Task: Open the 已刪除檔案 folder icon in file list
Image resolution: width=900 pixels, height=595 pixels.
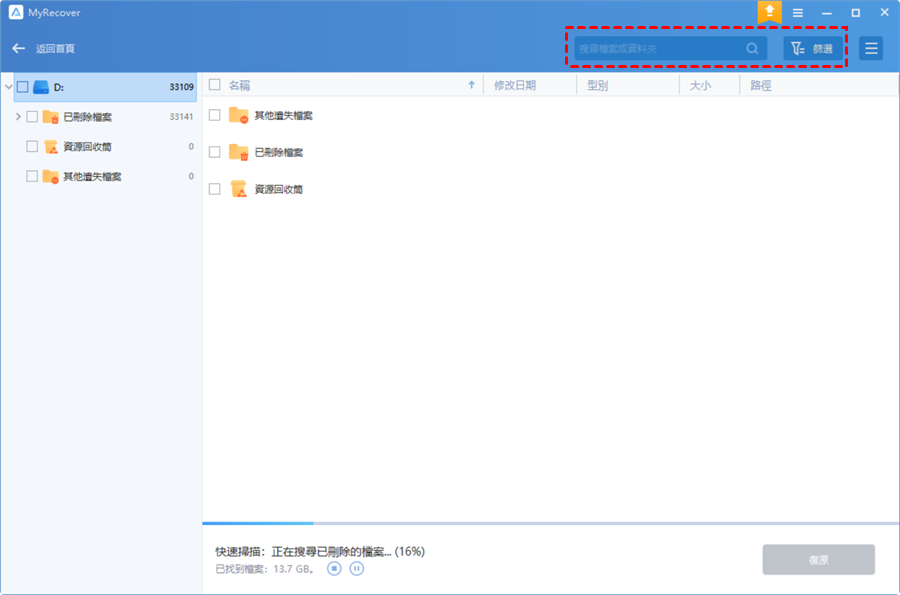Action: (x=238, y=152)
